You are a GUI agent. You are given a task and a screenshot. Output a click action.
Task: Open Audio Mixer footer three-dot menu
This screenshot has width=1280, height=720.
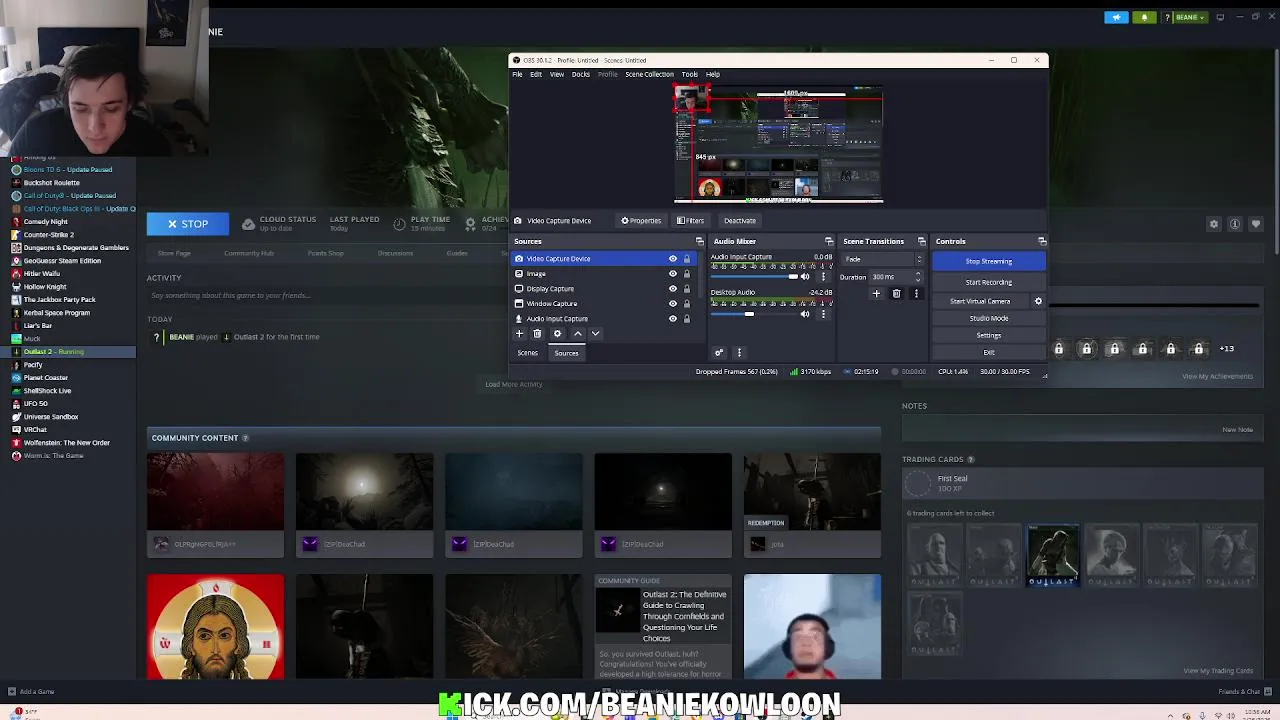(x=739, y=352)
